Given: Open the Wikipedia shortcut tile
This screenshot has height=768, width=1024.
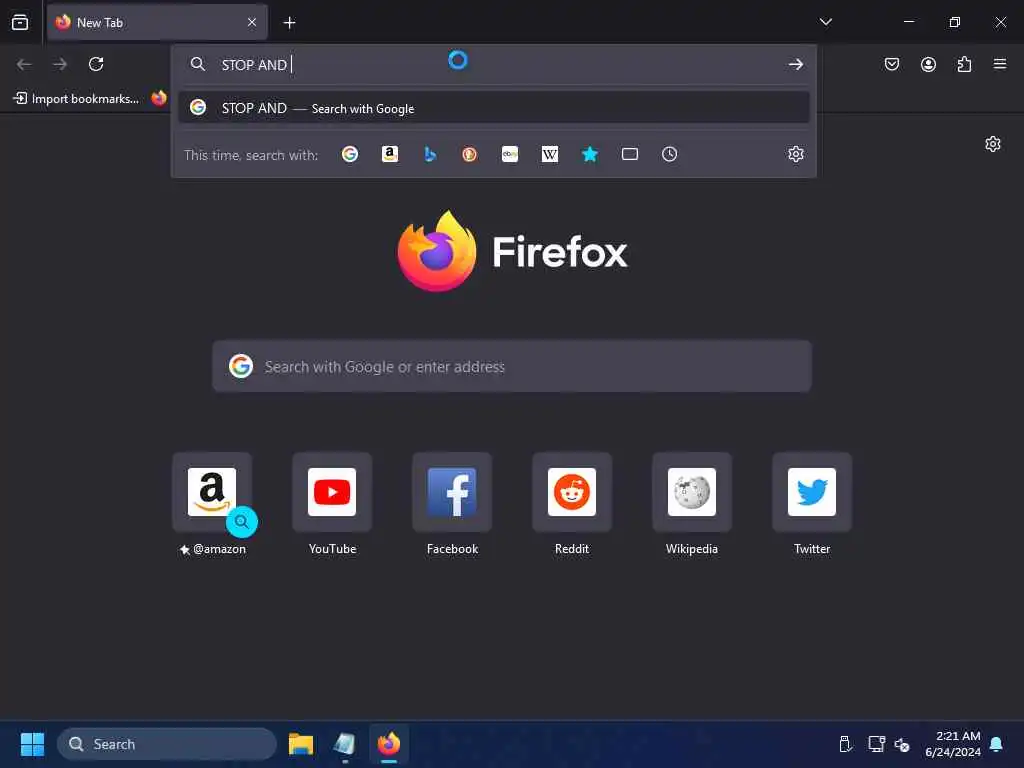Looking at the screenshot, I should point(692,492).
